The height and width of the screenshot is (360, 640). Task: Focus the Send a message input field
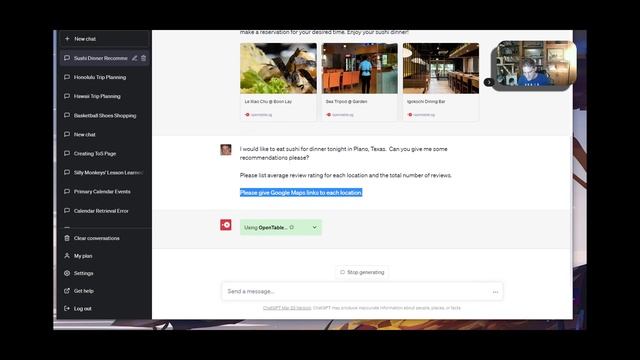click(362, 291)
